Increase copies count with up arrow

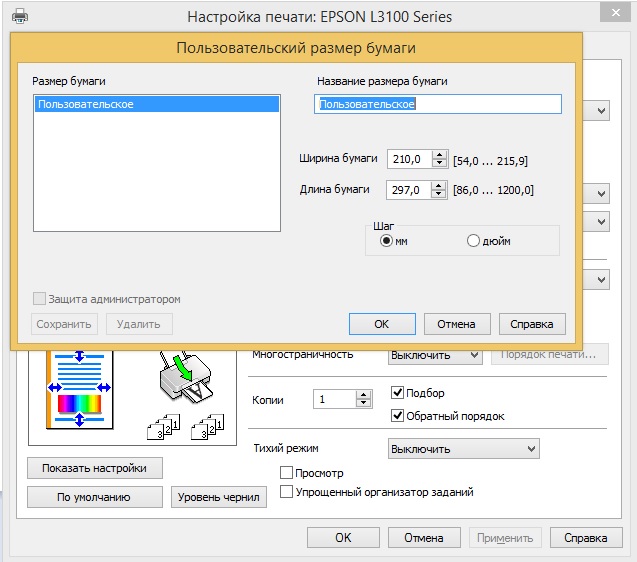[364, 395]
